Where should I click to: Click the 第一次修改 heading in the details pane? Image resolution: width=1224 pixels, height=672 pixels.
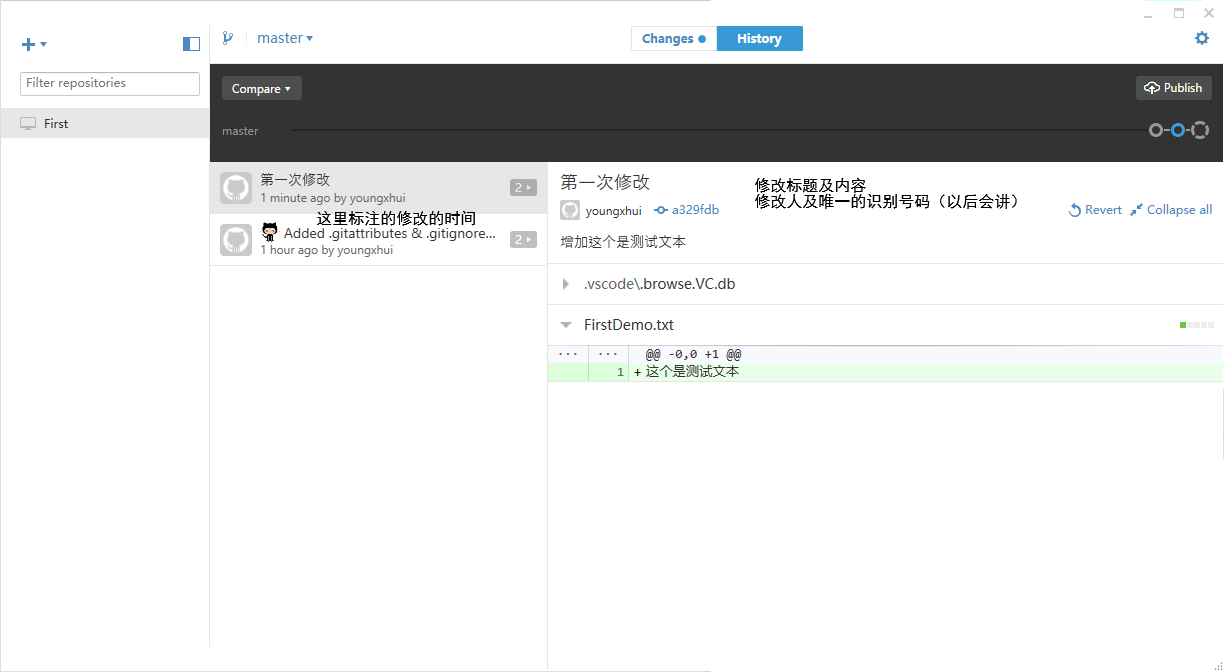pyautogui.click(x=605, y=182)
